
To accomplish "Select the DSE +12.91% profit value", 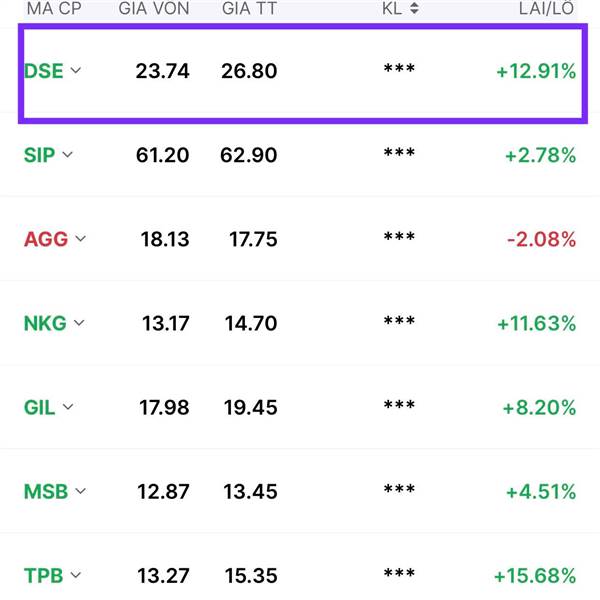I will (x=536, y=72).
